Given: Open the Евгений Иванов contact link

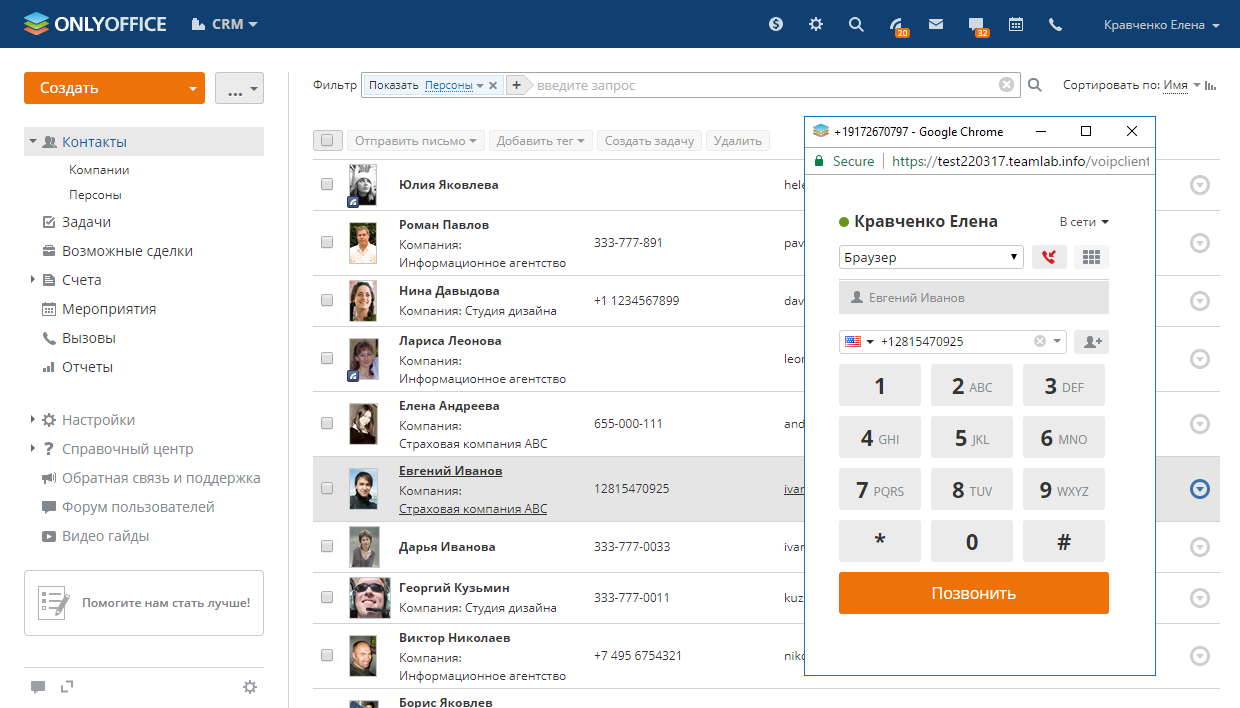Looking at the screenshot, I should click(x=450, y=471).
